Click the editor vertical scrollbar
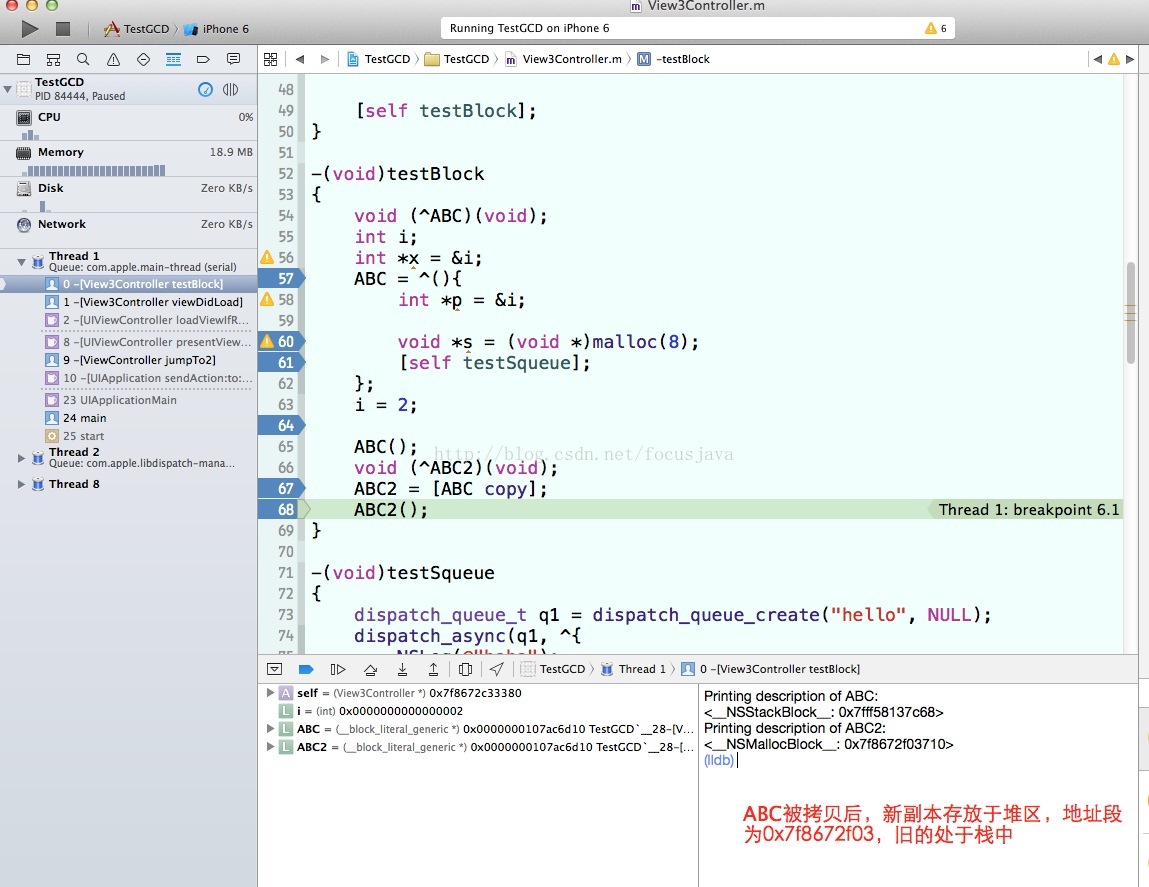Viewport: 1149px width, 887px height. (1131, 312)
